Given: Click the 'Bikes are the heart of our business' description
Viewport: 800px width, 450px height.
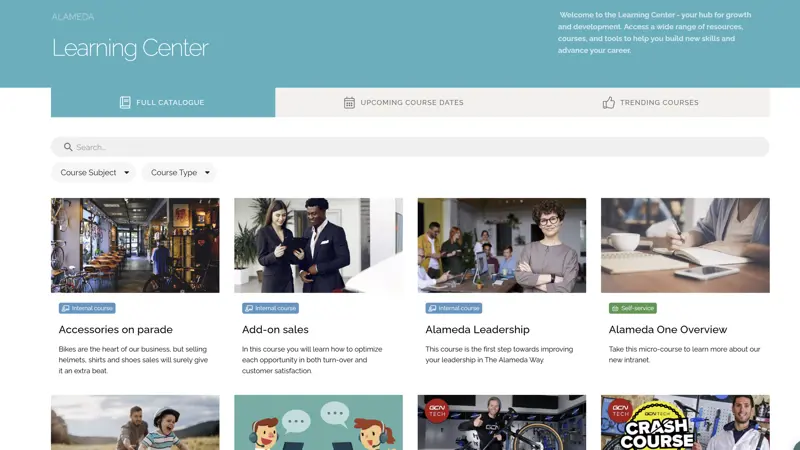Looking at the screenshot, I should [133, 360].
